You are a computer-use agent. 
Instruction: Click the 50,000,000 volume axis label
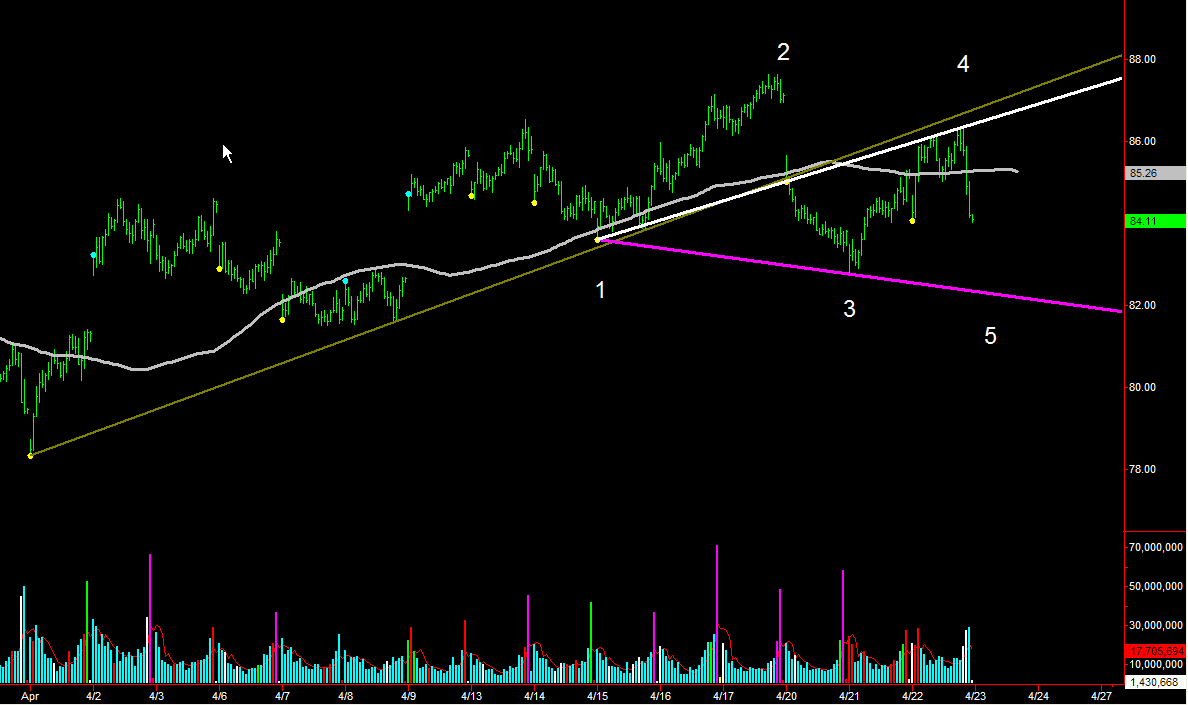click(x=1155, y=586)
